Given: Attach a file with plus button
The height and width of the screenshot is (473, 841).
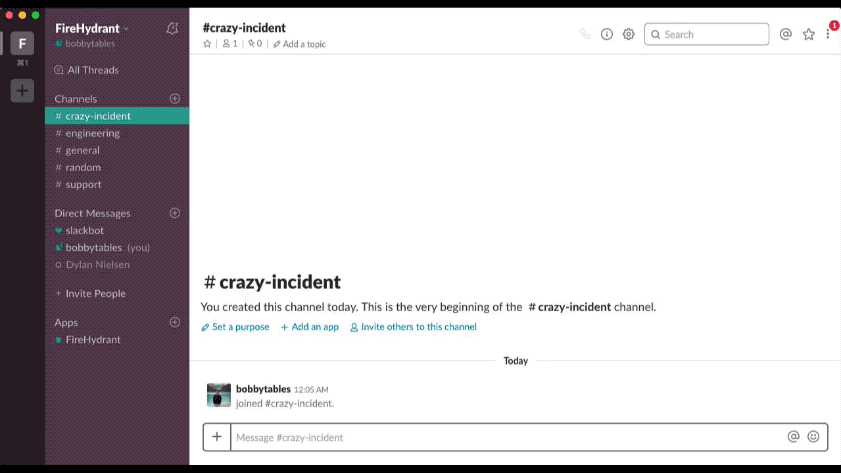Looking at the screenshot, I should pyautogui.click(x=217, y=437).
